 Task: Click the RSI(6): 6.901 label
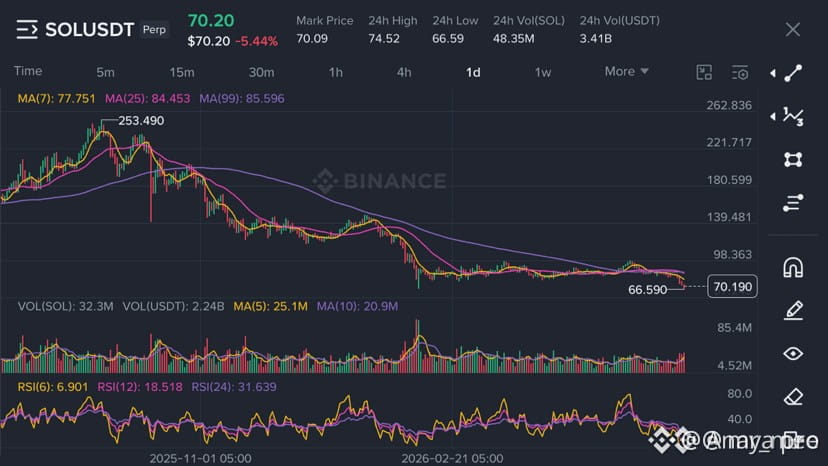click(x=53, y=387)
